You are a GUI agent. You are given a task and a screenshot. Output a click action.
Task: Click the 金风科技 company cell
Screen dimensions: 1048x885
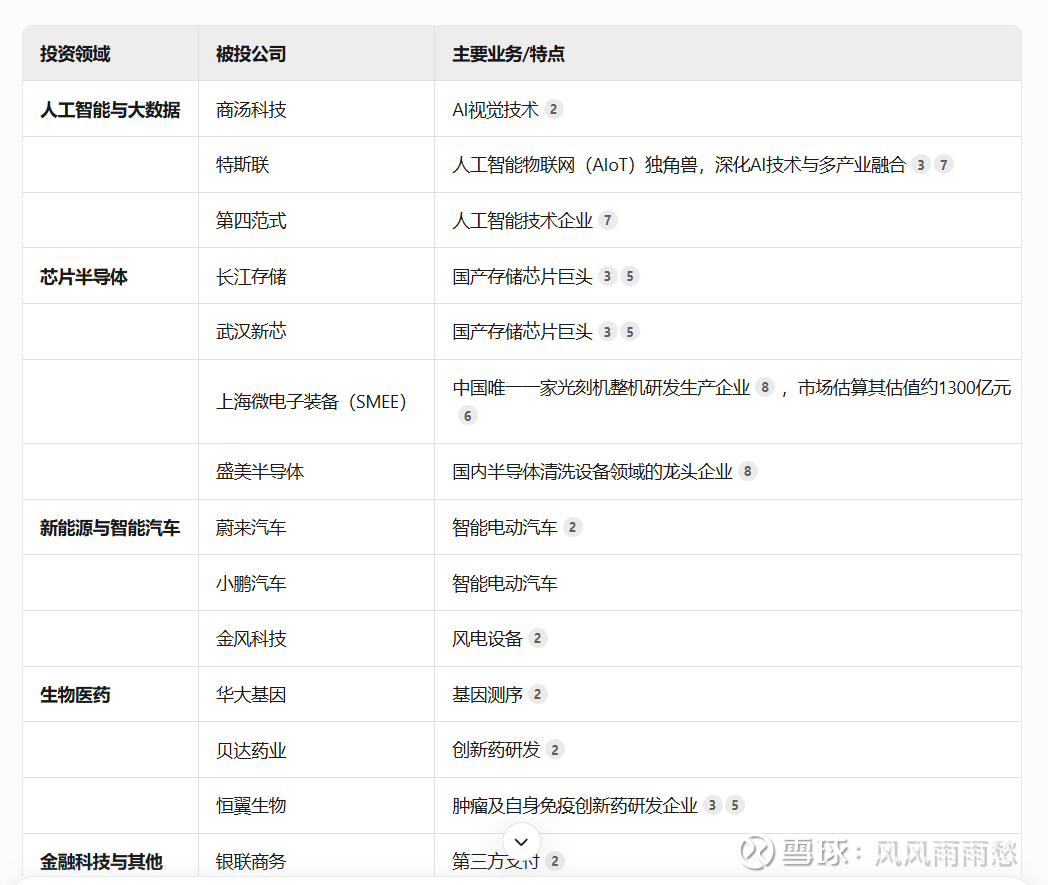pyautogui.click(x=316, y=638)
